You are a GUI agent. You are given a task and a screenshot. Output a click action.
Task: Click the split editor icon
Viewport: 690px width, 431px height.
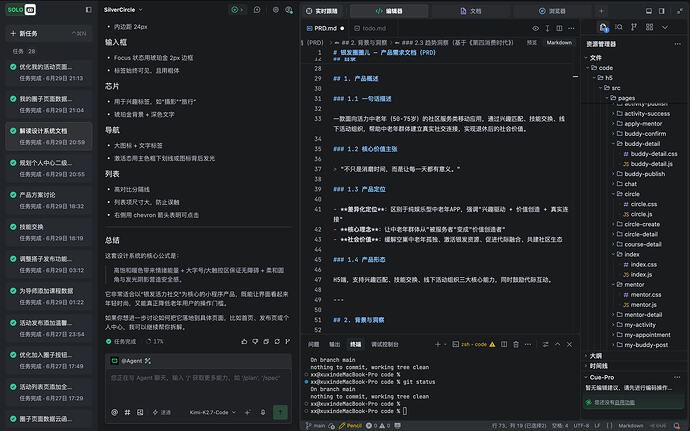point(559,28)
